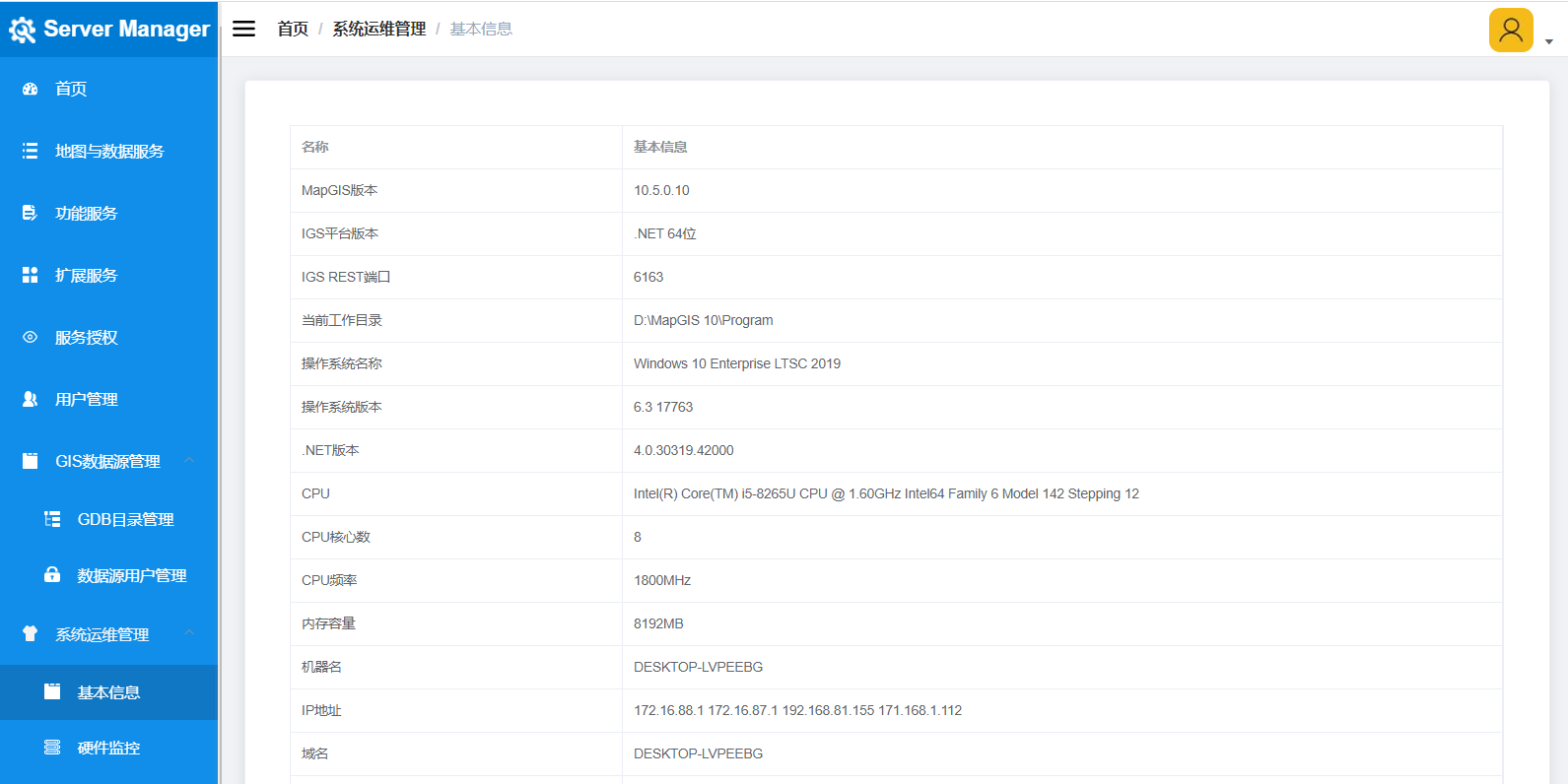This screenshot has width=1568, height=784.
Task: Open the 首页 sidebar menu item
Action: coord(108,89)
